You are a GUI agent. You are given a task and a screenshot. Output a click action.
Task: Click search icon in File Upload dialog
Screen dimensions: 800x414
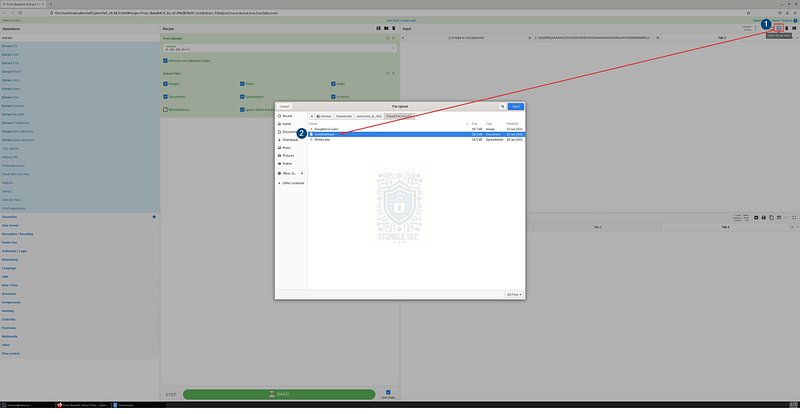click(x=503, y=106)
